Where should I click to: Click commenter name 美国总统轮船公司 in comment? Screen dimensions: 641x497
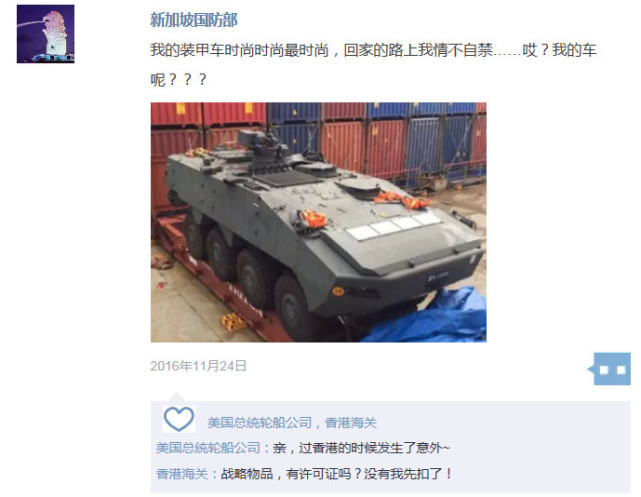point(208,448)
